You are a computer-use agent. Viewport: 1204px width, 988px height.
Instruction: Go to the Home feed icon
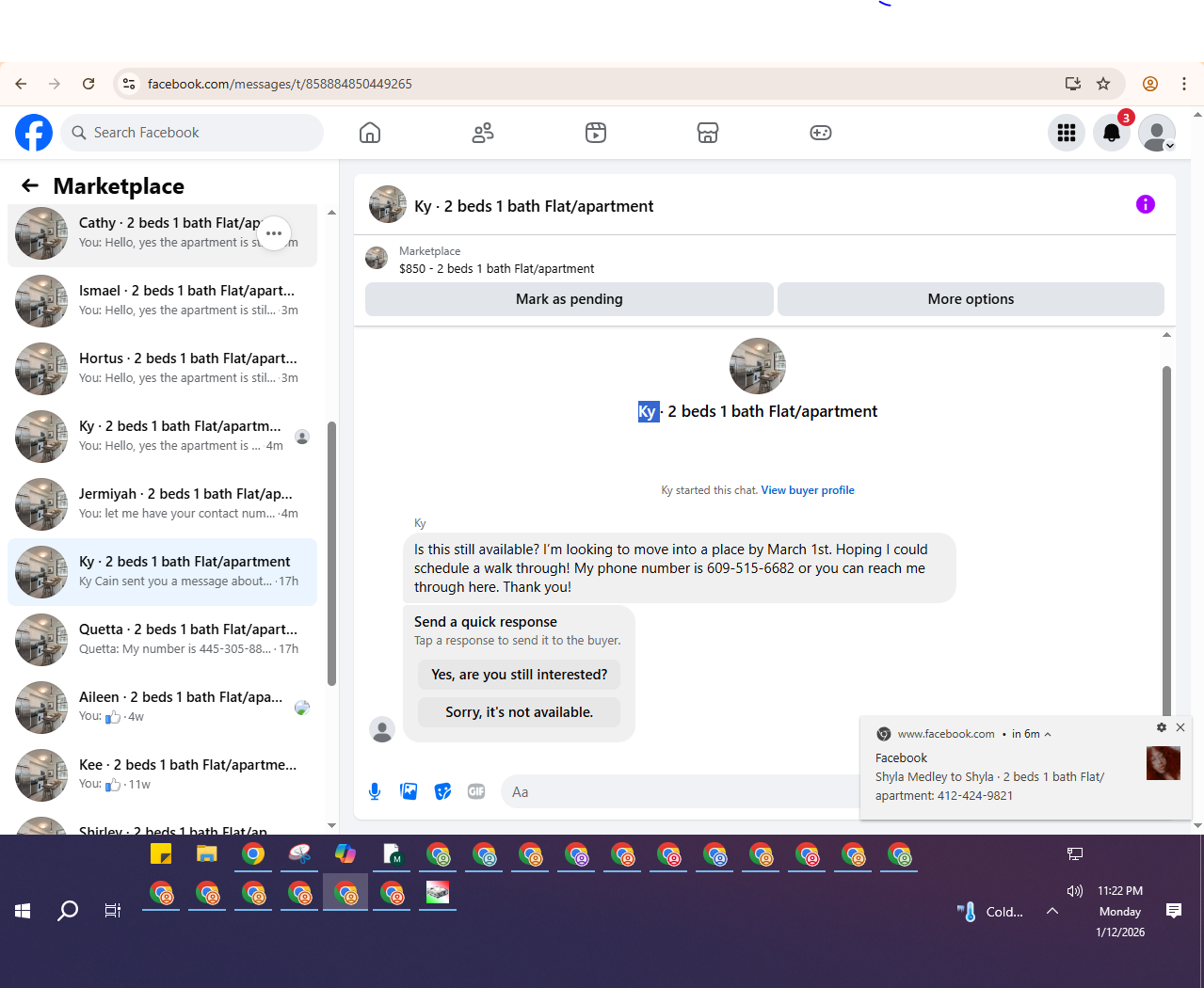pos(370,133)
